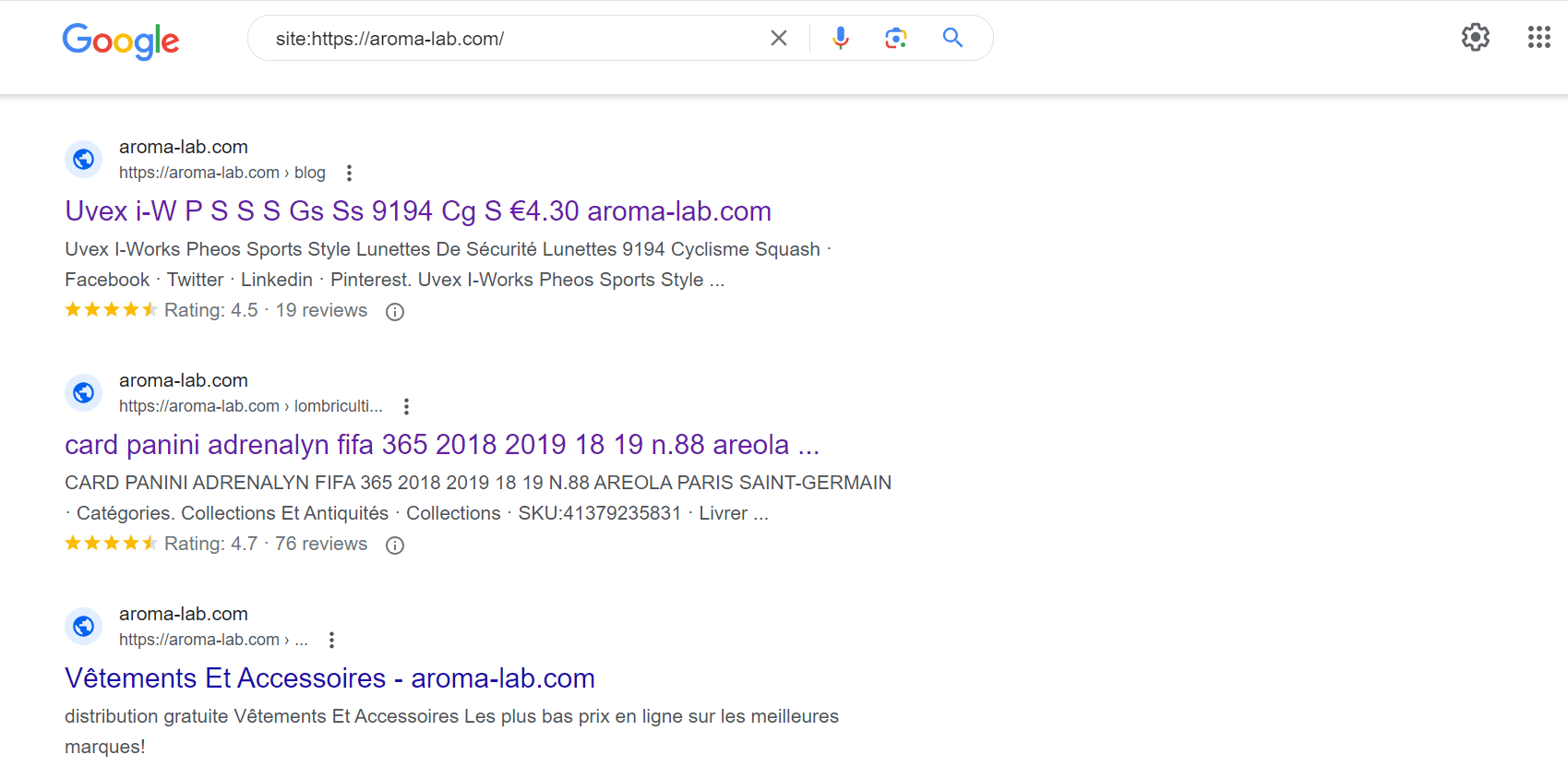Open the Vêtements Et Accessoires result link
Image resolution: width=1568 pixels, height=767 pixels.
[x=329, y=678]
